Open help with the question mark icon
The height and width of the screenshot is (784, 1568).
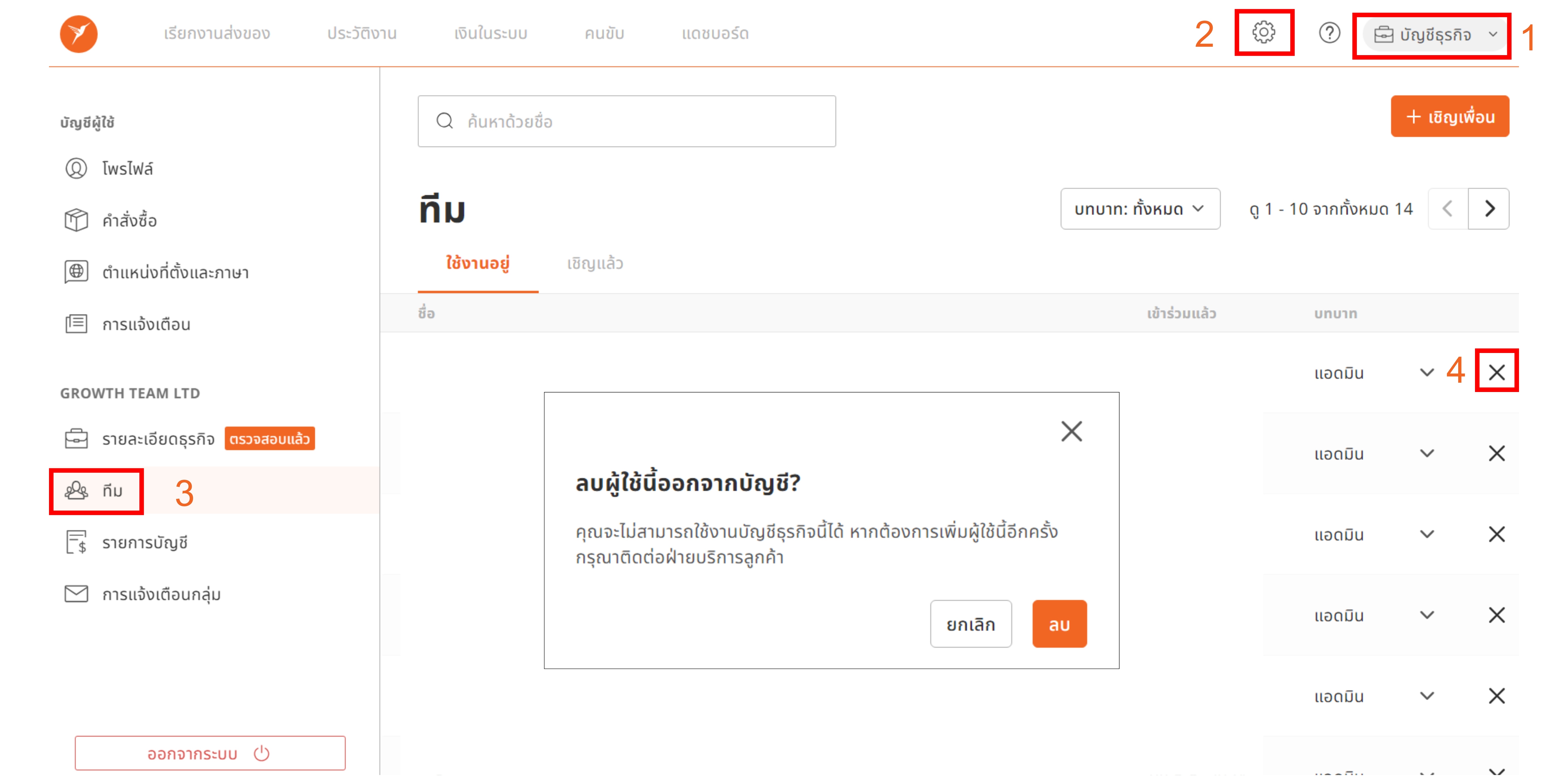(x=1329, y=33)
